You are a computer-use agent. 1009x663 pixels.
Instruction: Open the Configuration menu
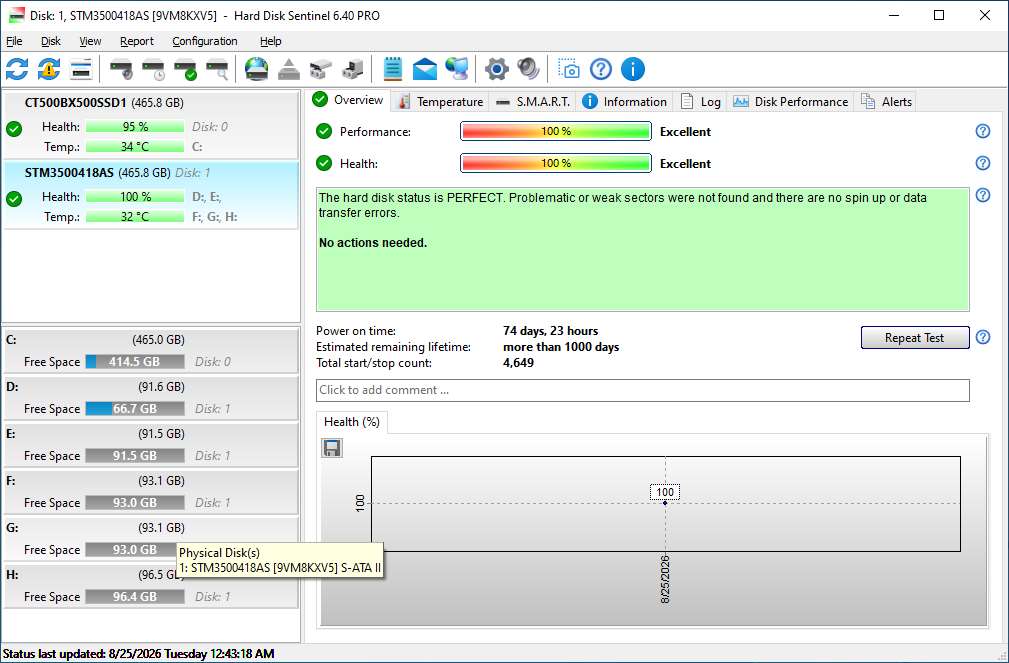205,41
